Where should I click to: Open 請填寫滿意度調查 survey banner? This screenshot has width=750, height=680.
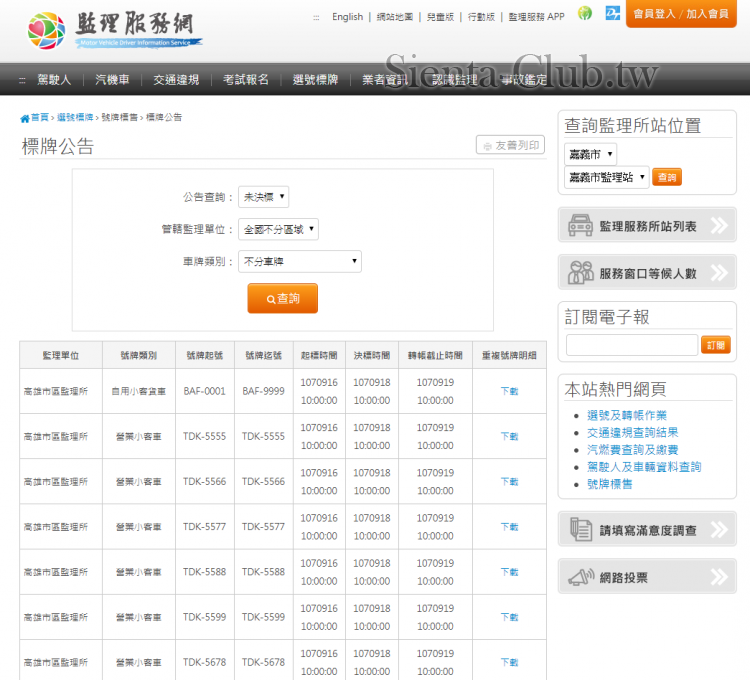647,529
